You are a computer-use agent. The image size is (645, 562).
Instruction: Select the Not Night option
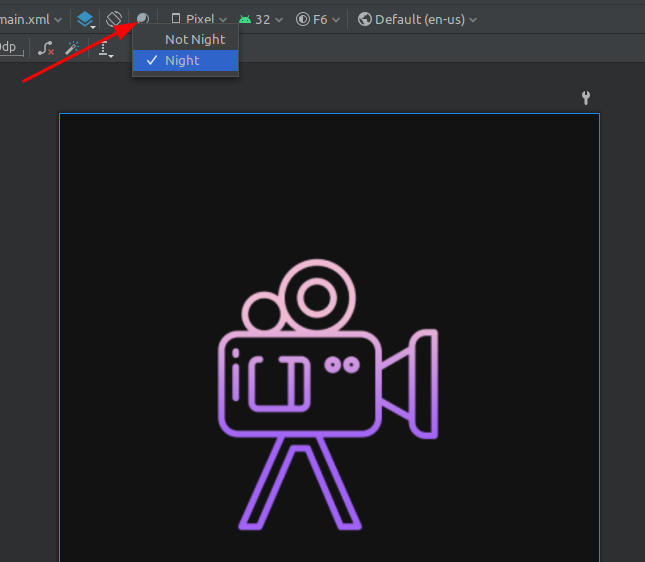coord(195,39)
